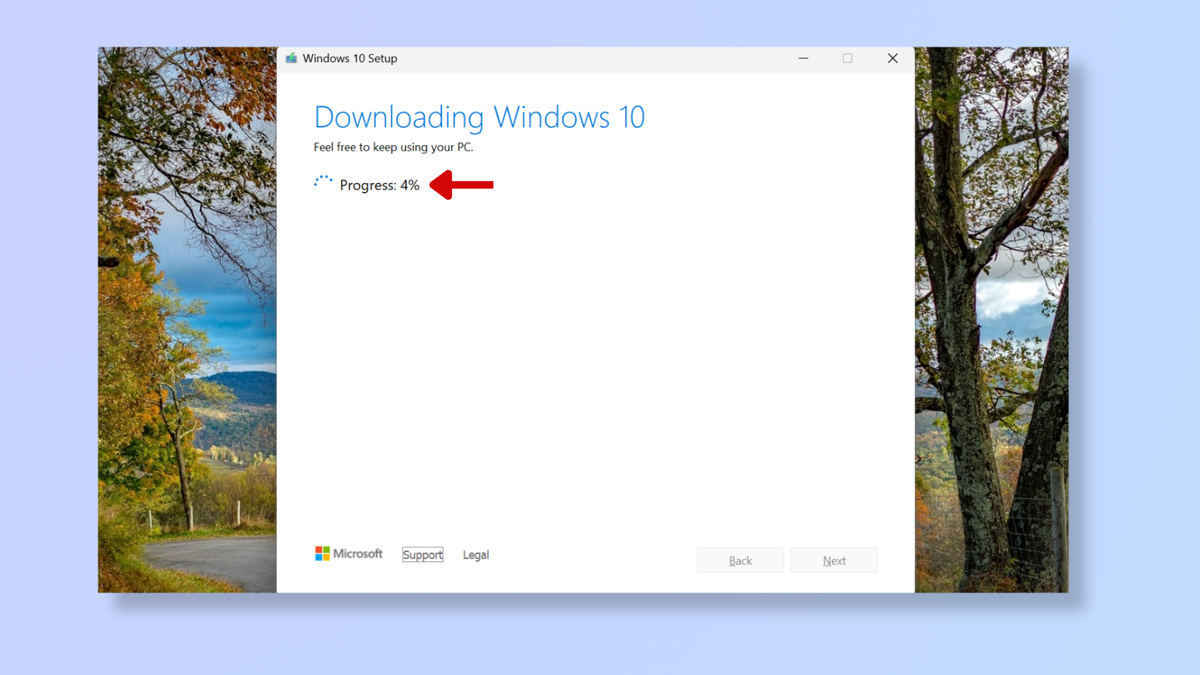This screenshot has width=1200, height=675.
Task: Select the 'Downloading Windows 10' heading
Action: point(480,117)
